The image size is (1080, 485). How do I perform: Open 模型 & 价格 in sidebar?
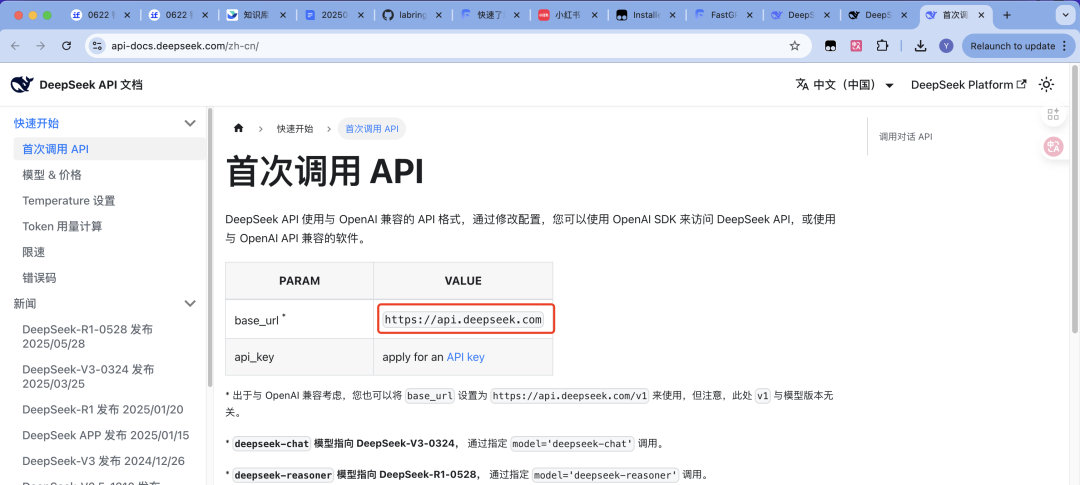52,175
